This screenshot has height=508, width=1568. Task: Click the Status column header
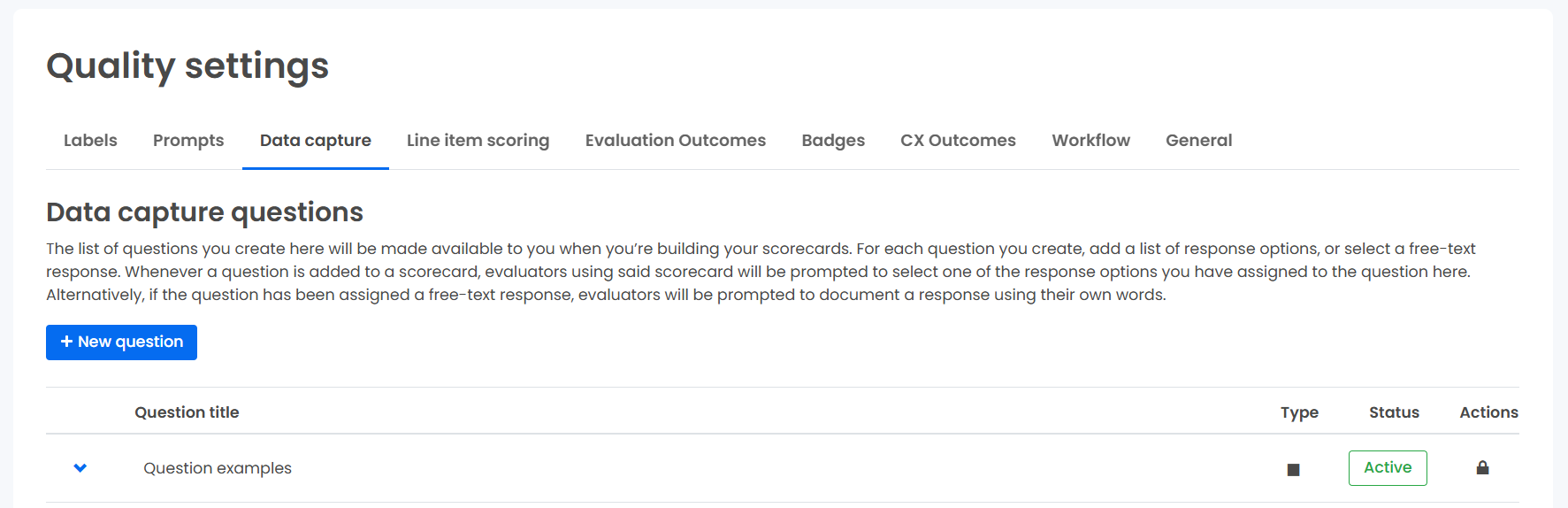[x=1394, y=412]
